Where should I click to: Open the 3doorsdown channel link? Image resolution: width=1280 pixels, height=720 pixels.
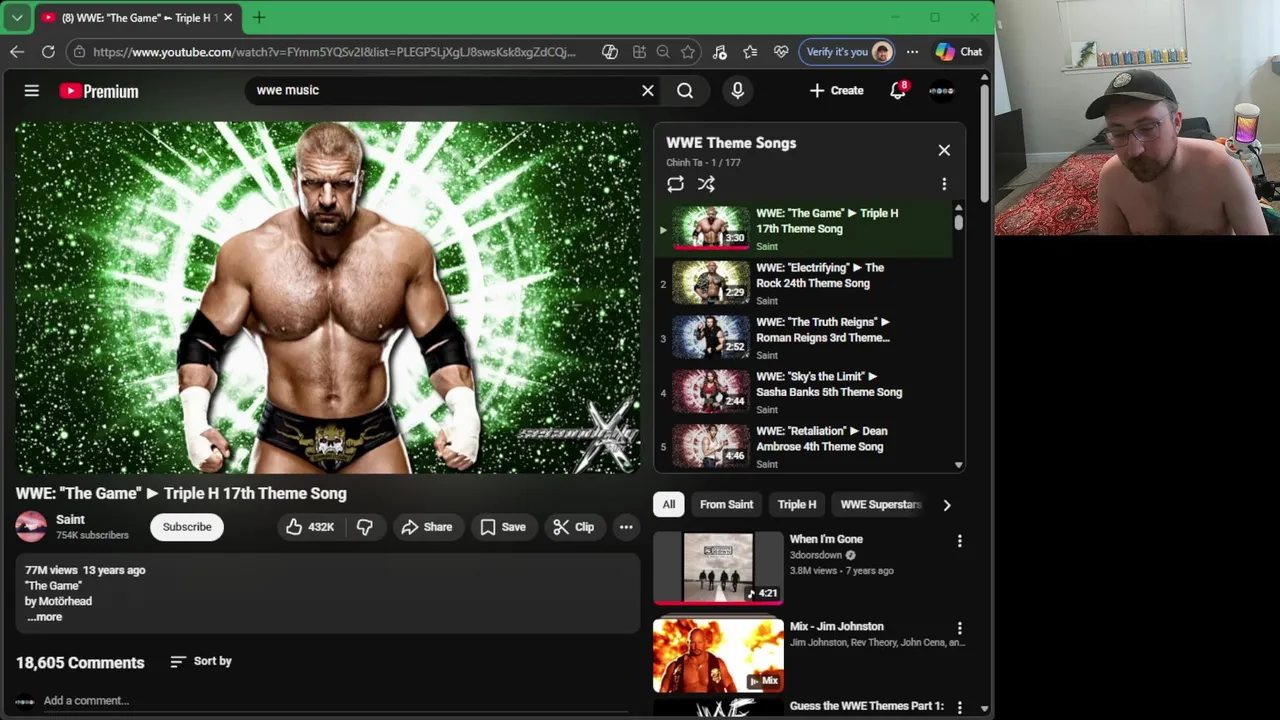tap(816, 555)
